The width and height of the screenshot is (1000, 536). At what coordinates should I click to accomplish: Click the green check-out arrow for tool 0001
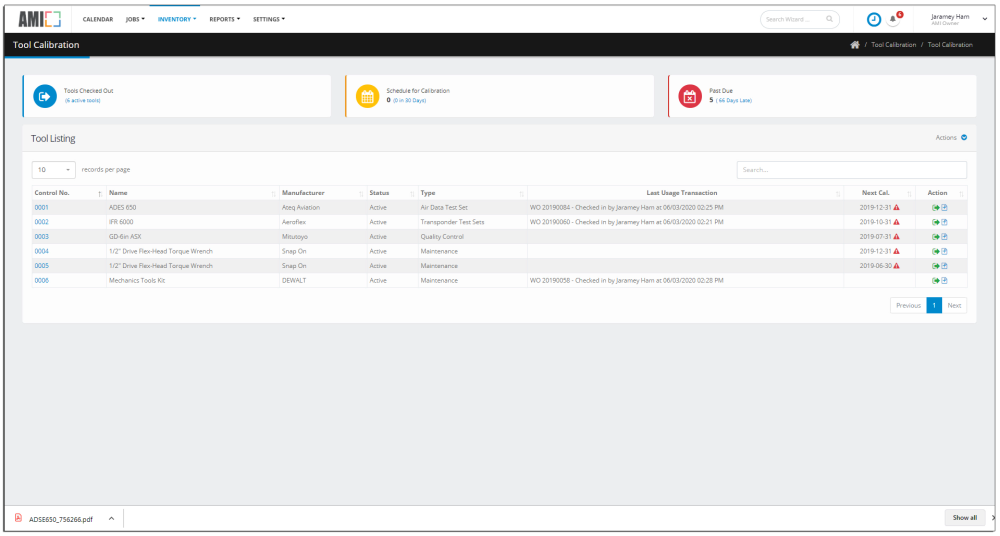tap(936, 208)
